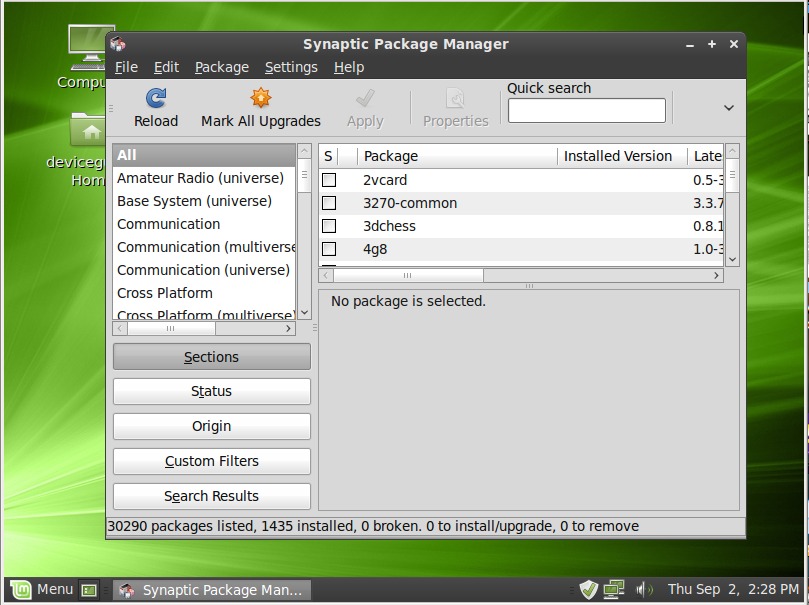Click the sections list horizontal scrollbar thumb

pos(171,329)
